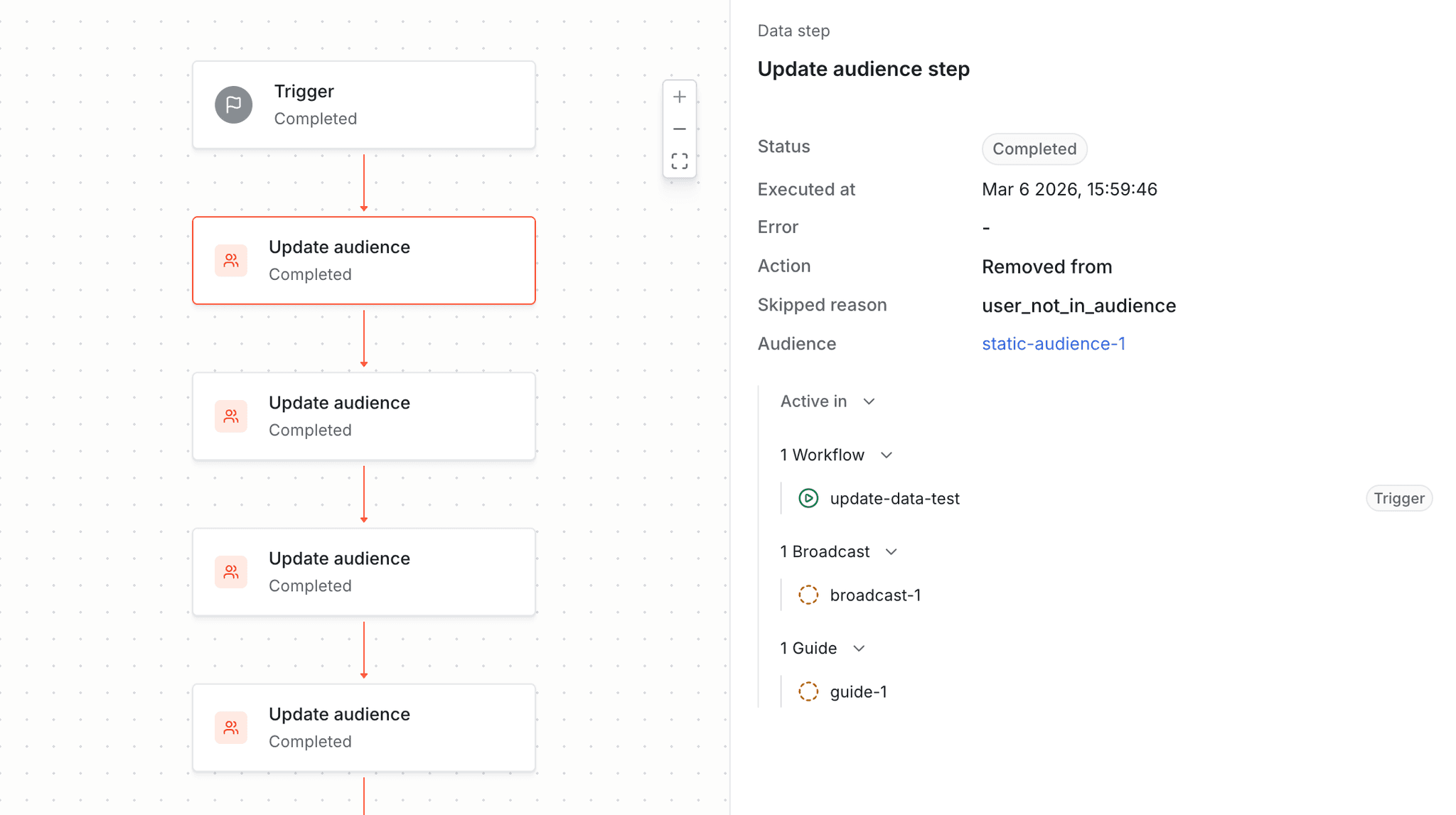This screenshot has height=815, width=1456.
Task: Click the Trigger chip on the far right
Action: [x=1398, y=498]
